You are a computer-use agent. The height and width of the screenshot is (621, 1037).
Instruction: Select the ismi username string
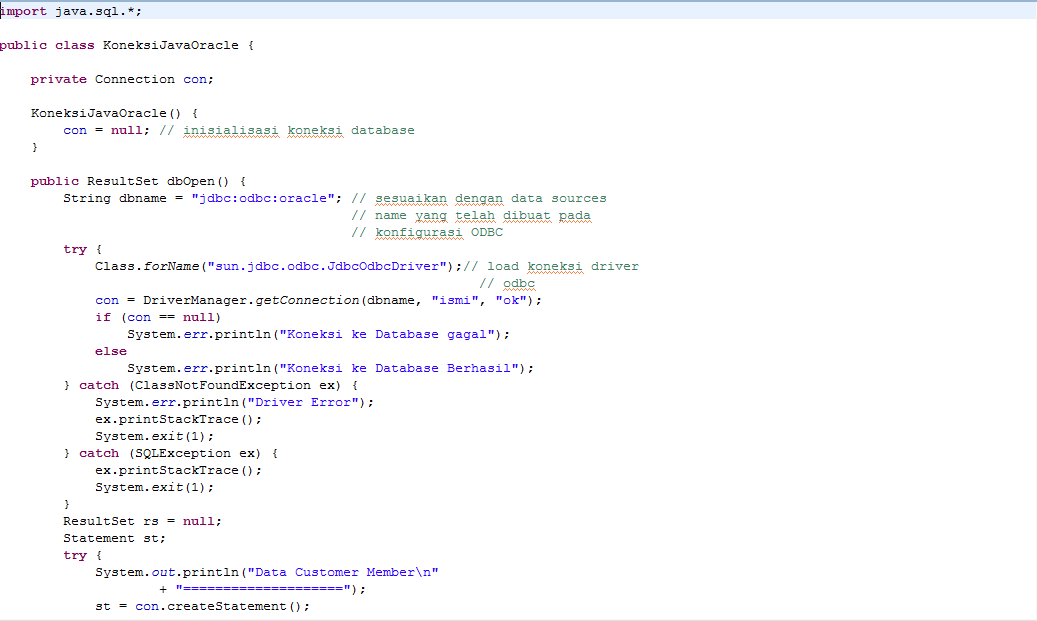click(x=455, y=299)
